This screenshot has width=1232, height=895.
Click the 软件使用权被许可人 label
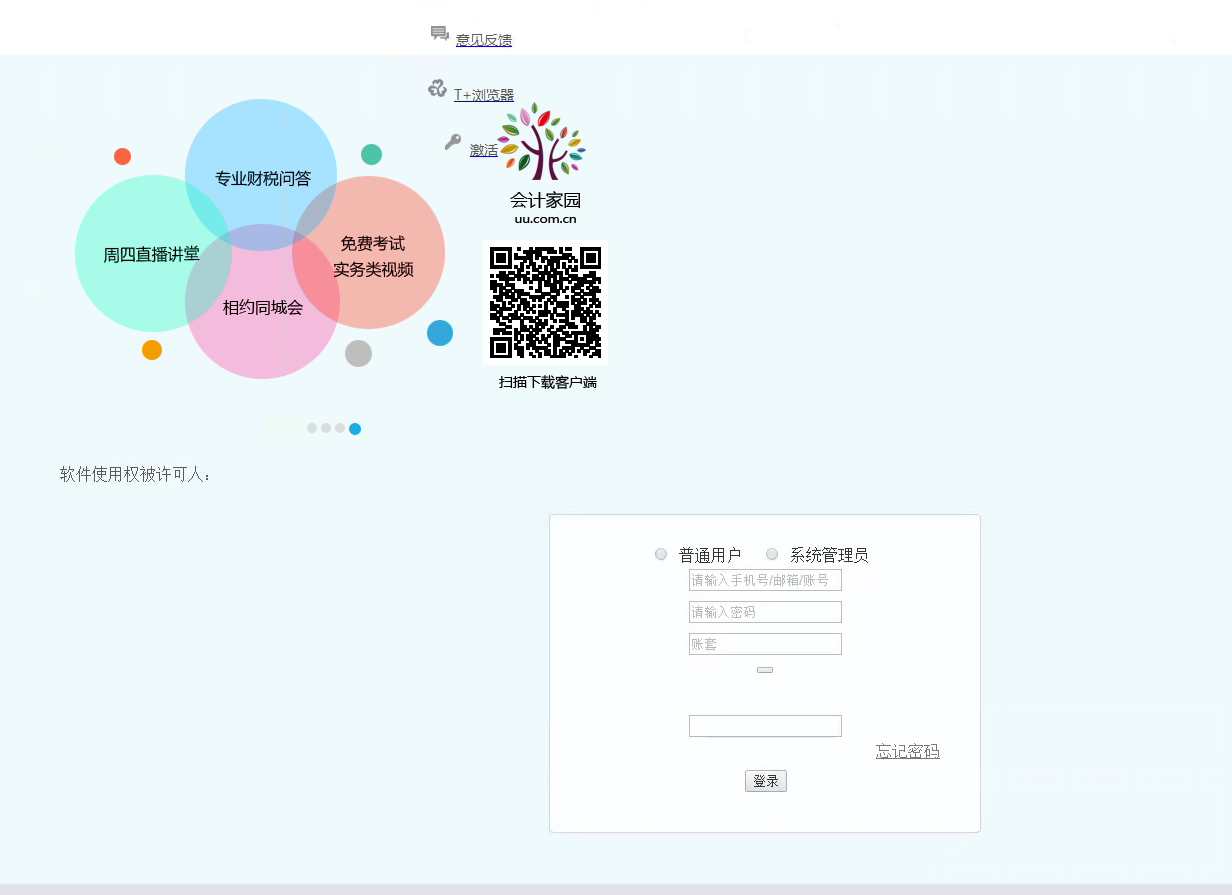(x=136, y=474)
